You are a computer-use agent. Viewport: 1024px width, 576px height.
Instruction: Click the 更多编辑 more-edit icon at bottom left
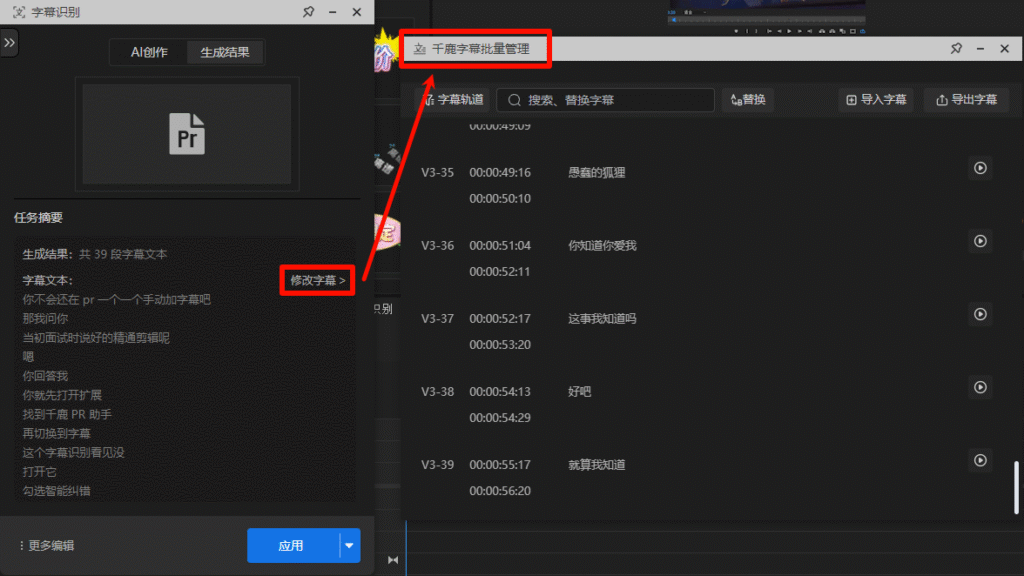point(23,545)
